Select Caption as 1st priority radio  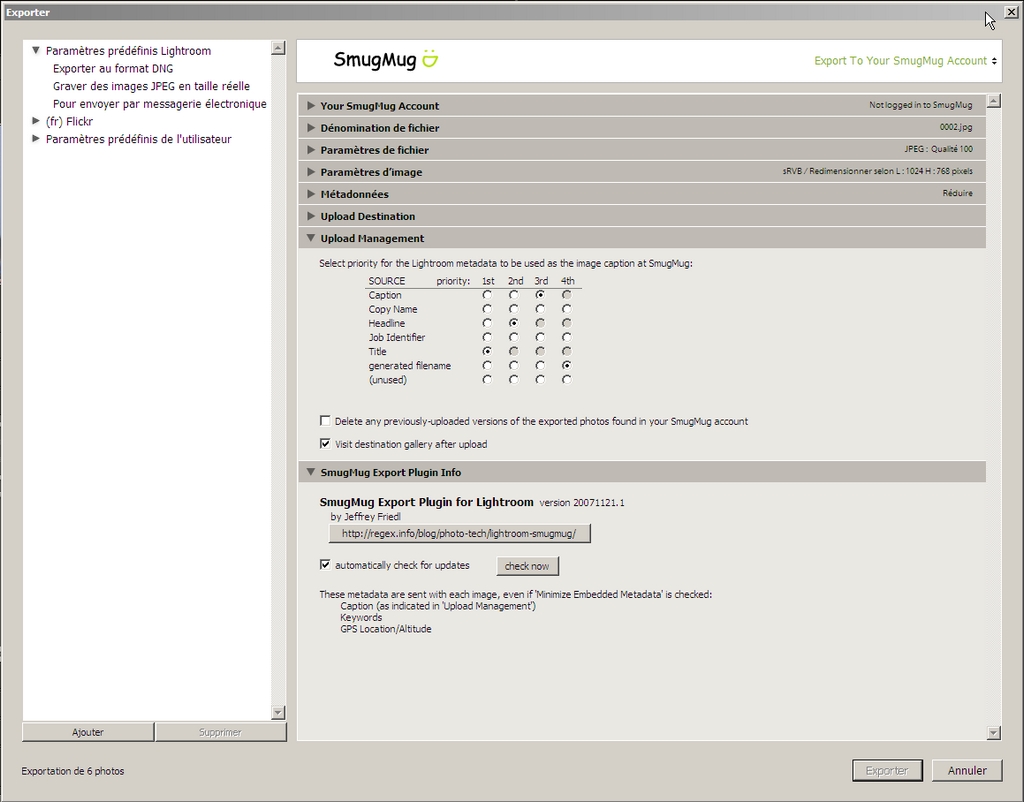pos(487,295)
